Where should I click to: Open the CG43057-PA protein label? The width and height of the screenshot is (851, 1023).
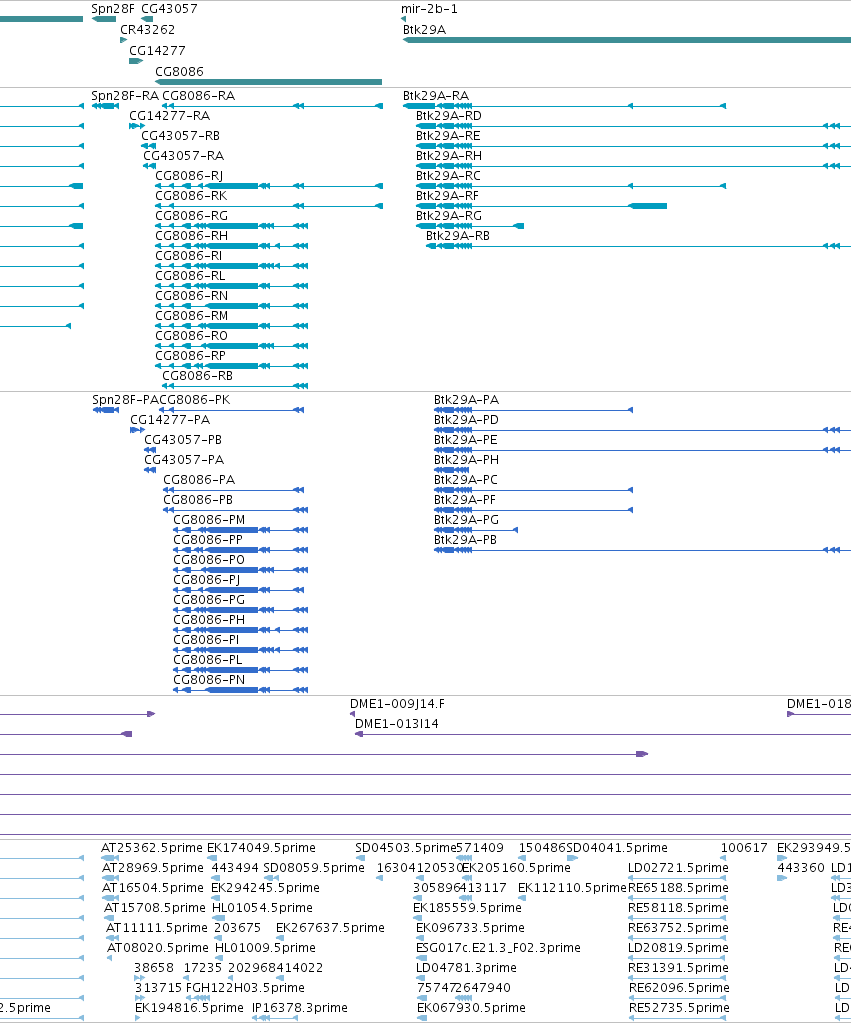184,459
